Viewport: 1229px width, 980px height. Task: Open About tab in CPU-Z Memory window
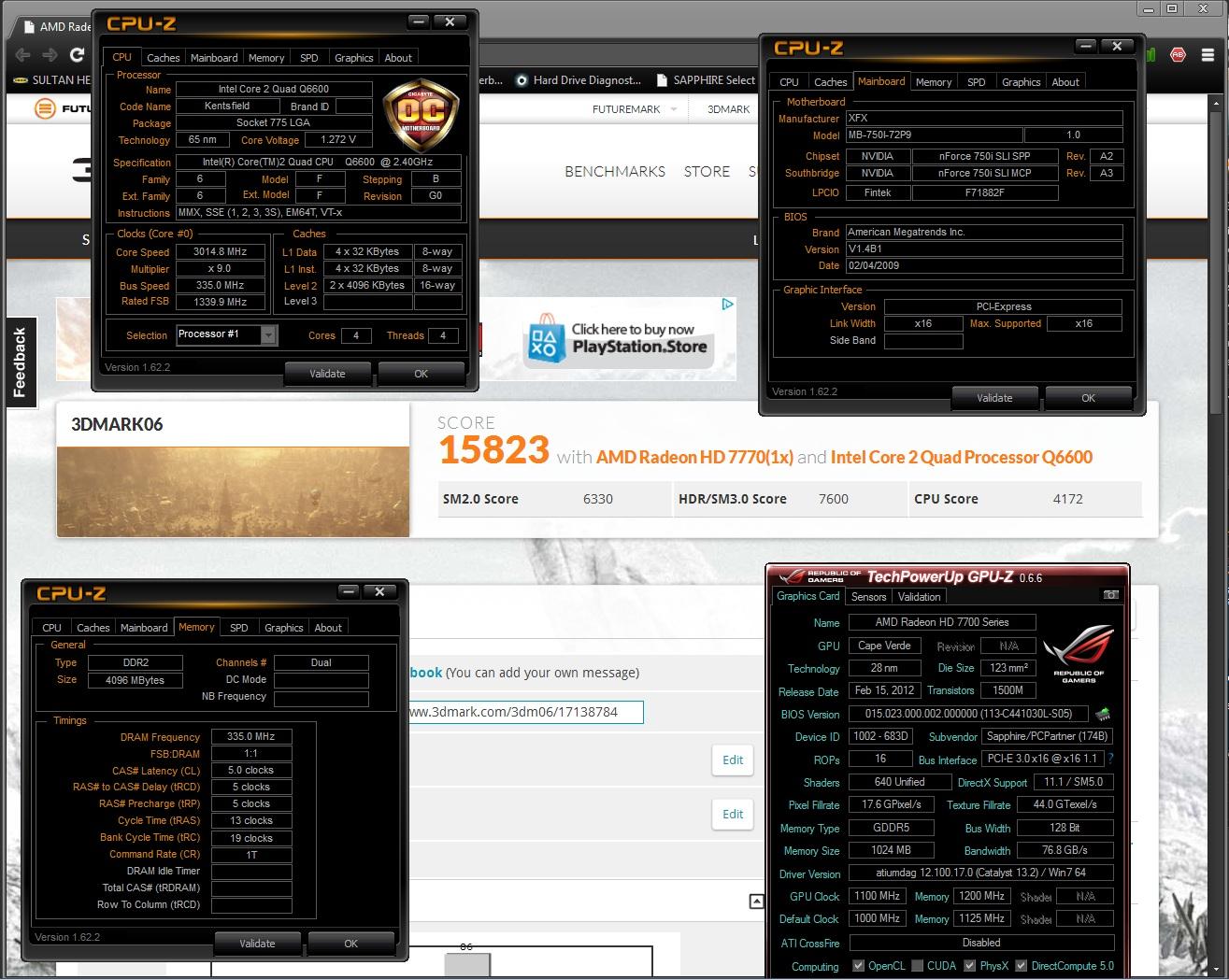click(327, 628)
